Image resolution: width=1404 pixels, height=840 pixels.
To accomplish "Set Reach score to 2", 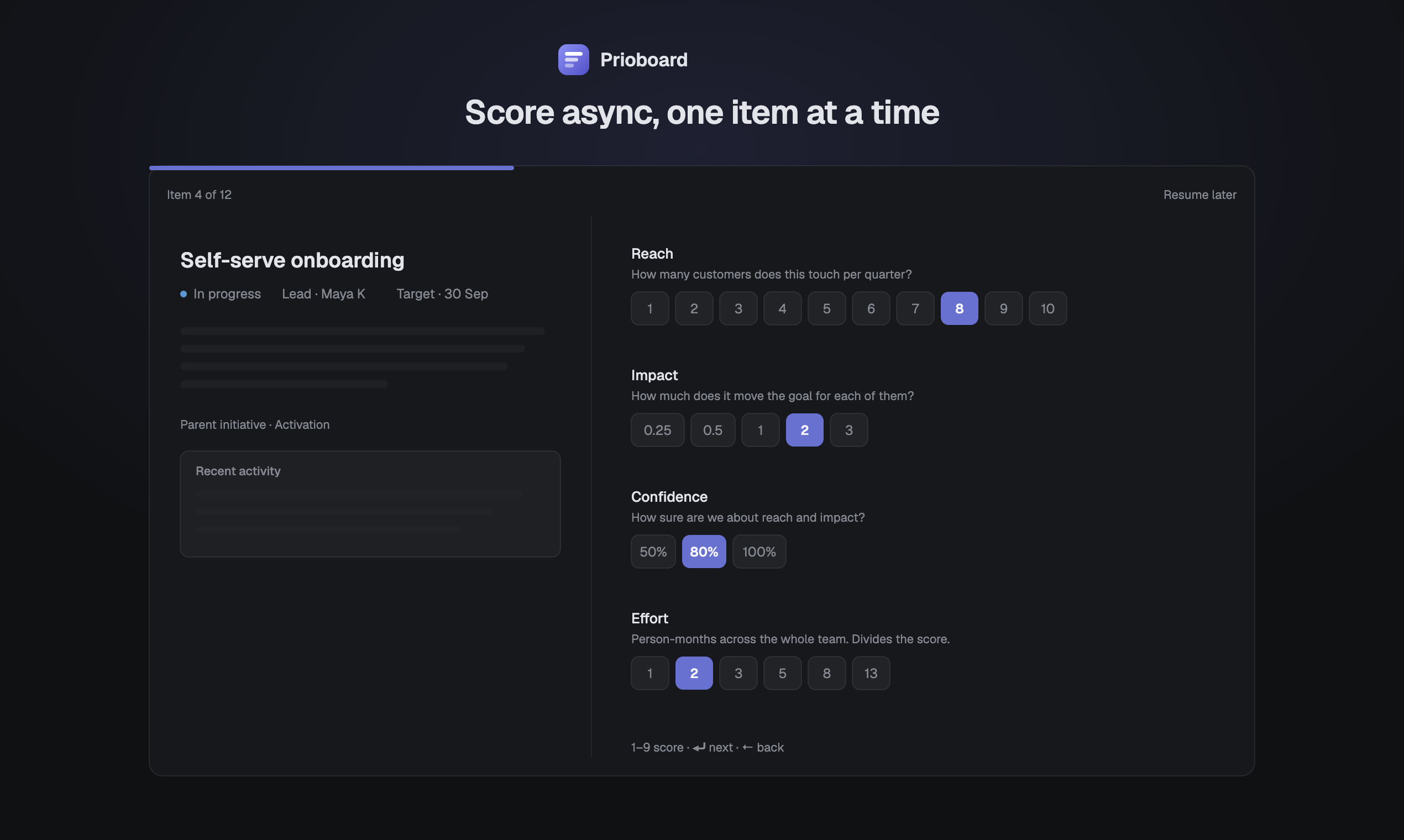I will point(694,308).
